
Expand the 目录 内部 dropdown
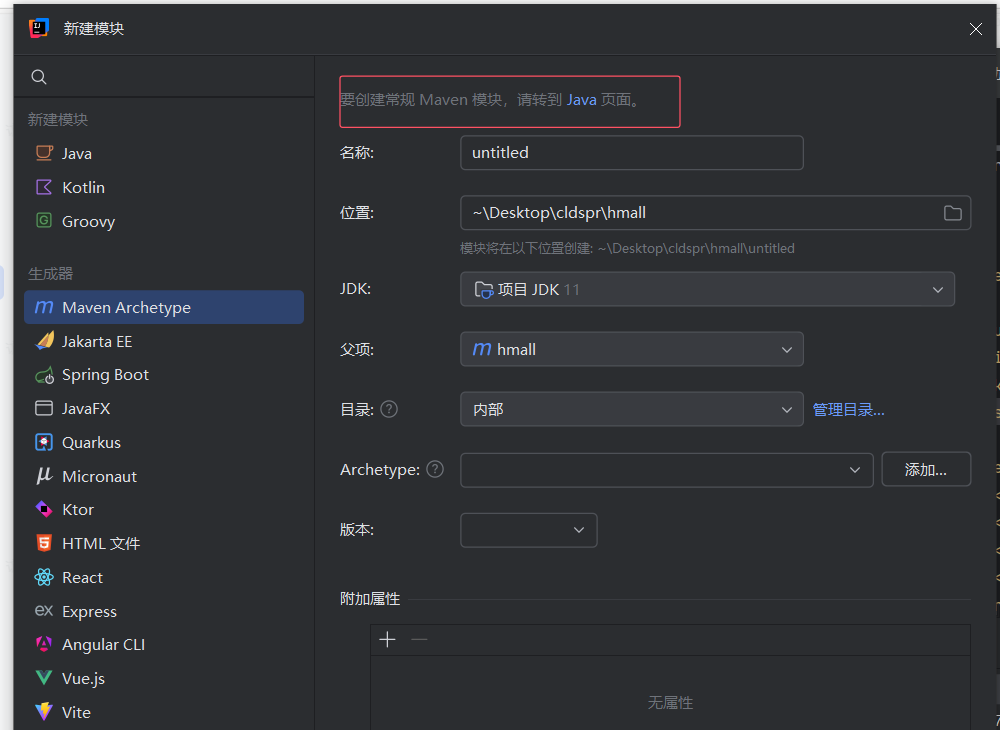(631, 409)
